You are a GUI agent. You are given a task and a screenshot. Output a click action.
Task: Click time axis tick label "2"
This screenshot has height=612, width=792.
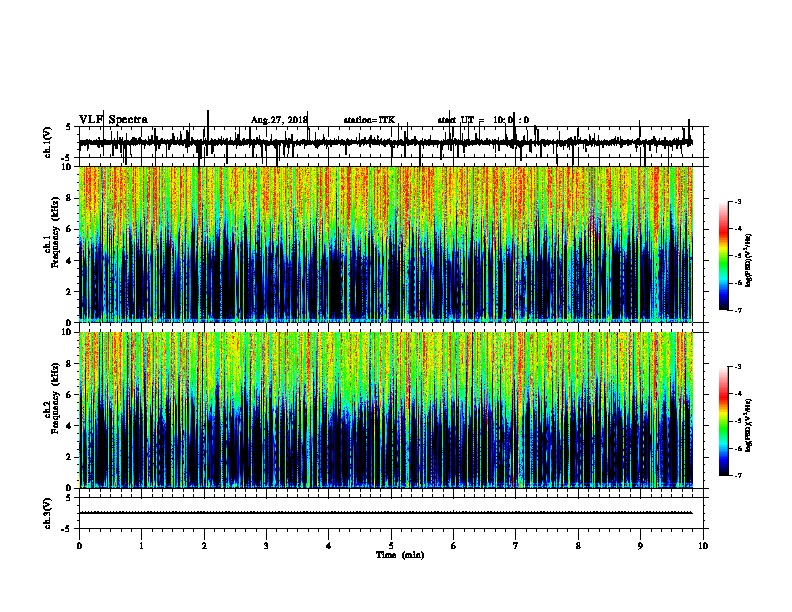pyautogui.click(x=204, y=546)
